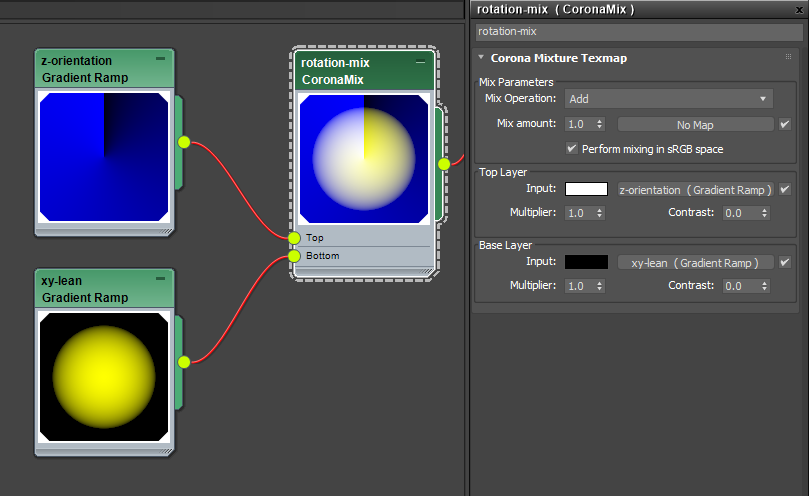Collapse the Corona Mixture Texmap rollout
The image size is (809, 496).
481,57
